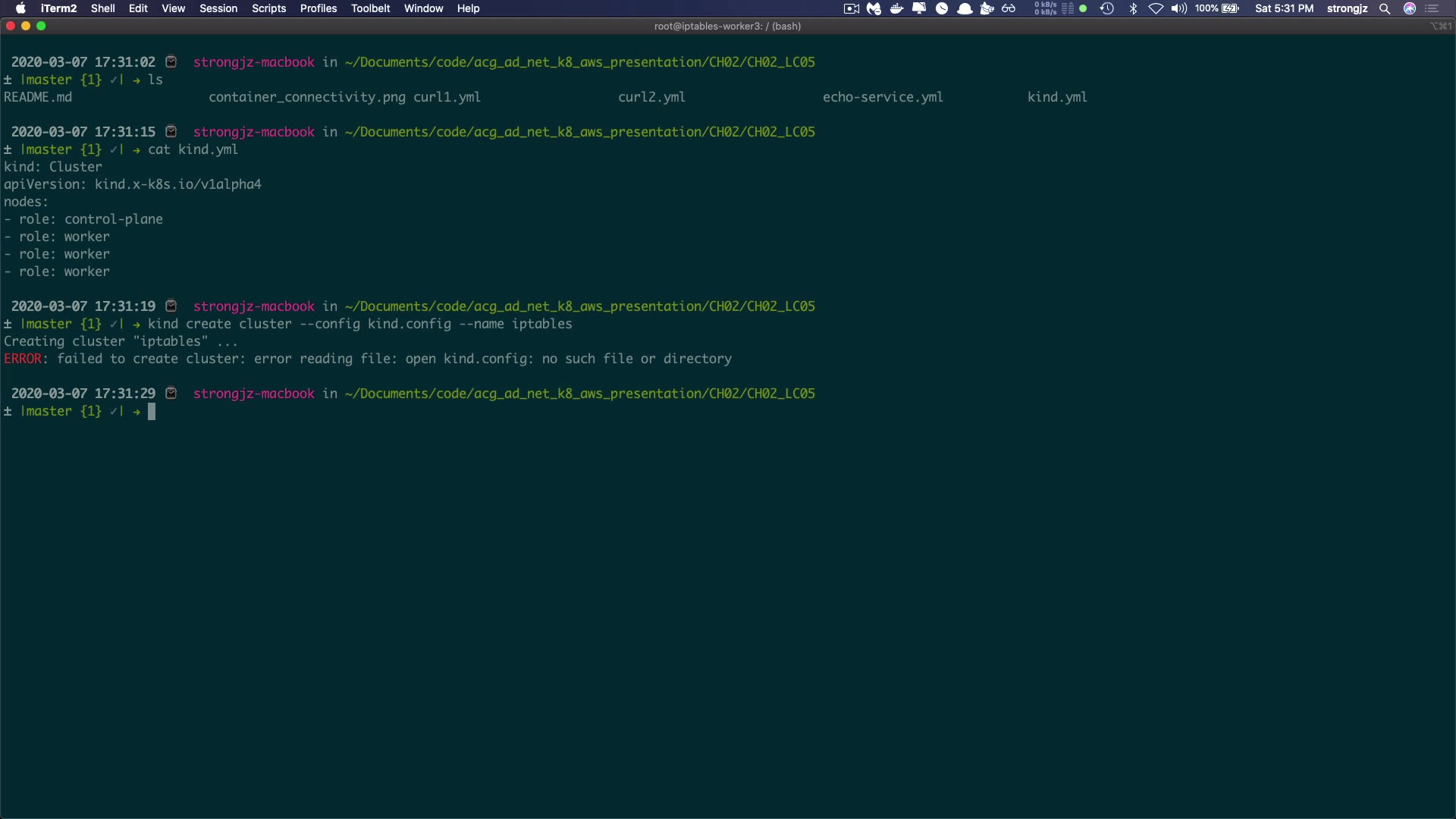Click the glasses menu bar icon
The height and width of the screenshot is (819, 1456).
[1009, 8]
